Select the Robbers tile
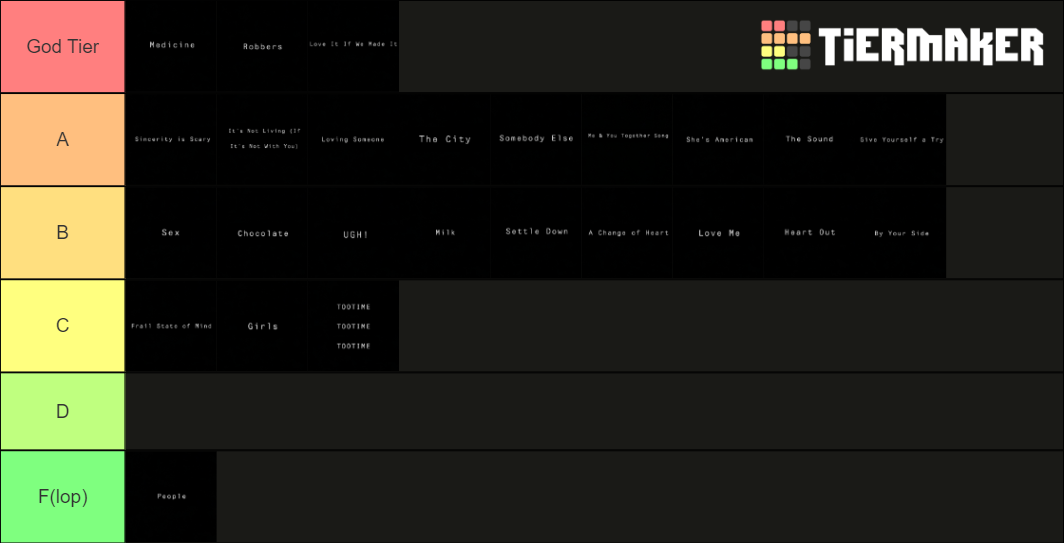Screen dimensions: 1064x543 [263, 46]
